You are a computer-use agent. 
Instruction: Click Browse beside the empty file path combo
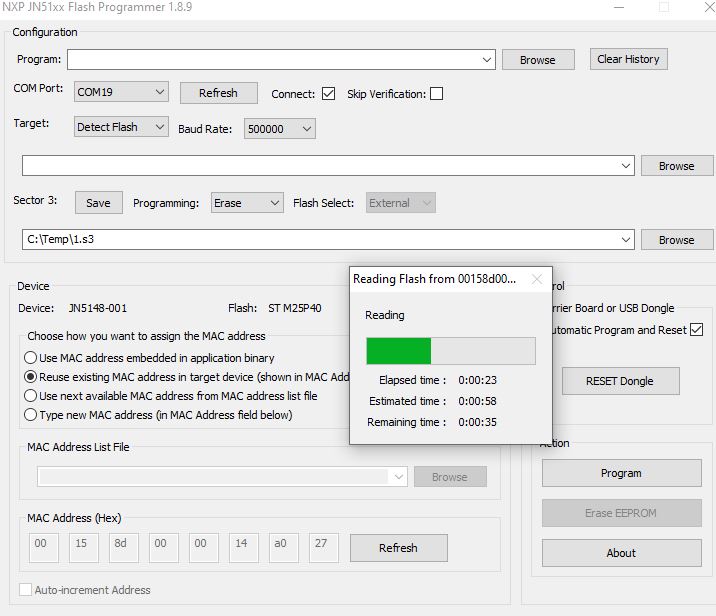(677, 166)
